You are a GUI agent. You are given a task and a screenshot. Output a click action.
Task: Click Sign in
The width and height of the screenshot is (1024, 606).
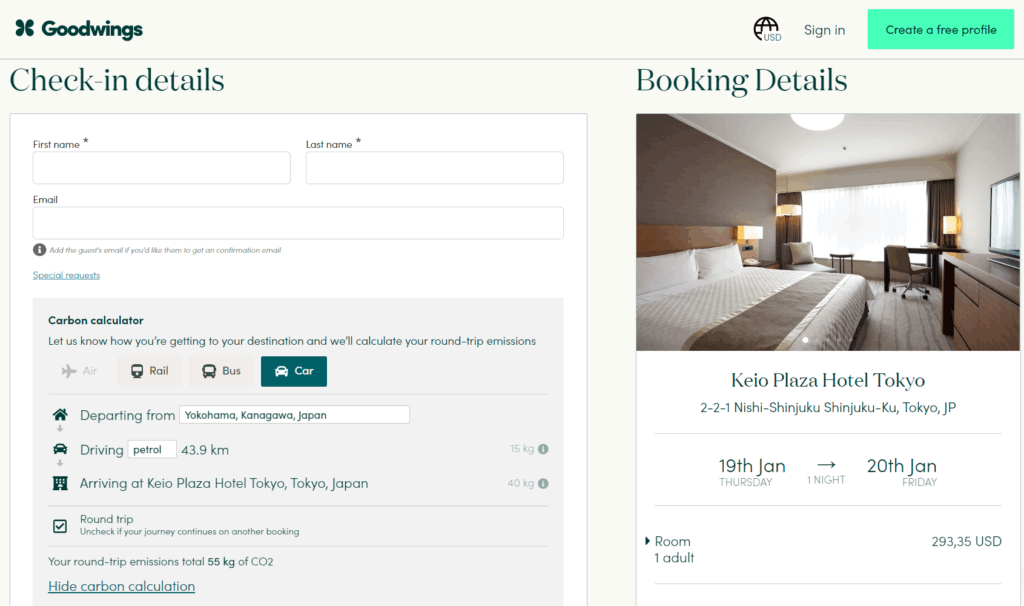tap(824, 30)
